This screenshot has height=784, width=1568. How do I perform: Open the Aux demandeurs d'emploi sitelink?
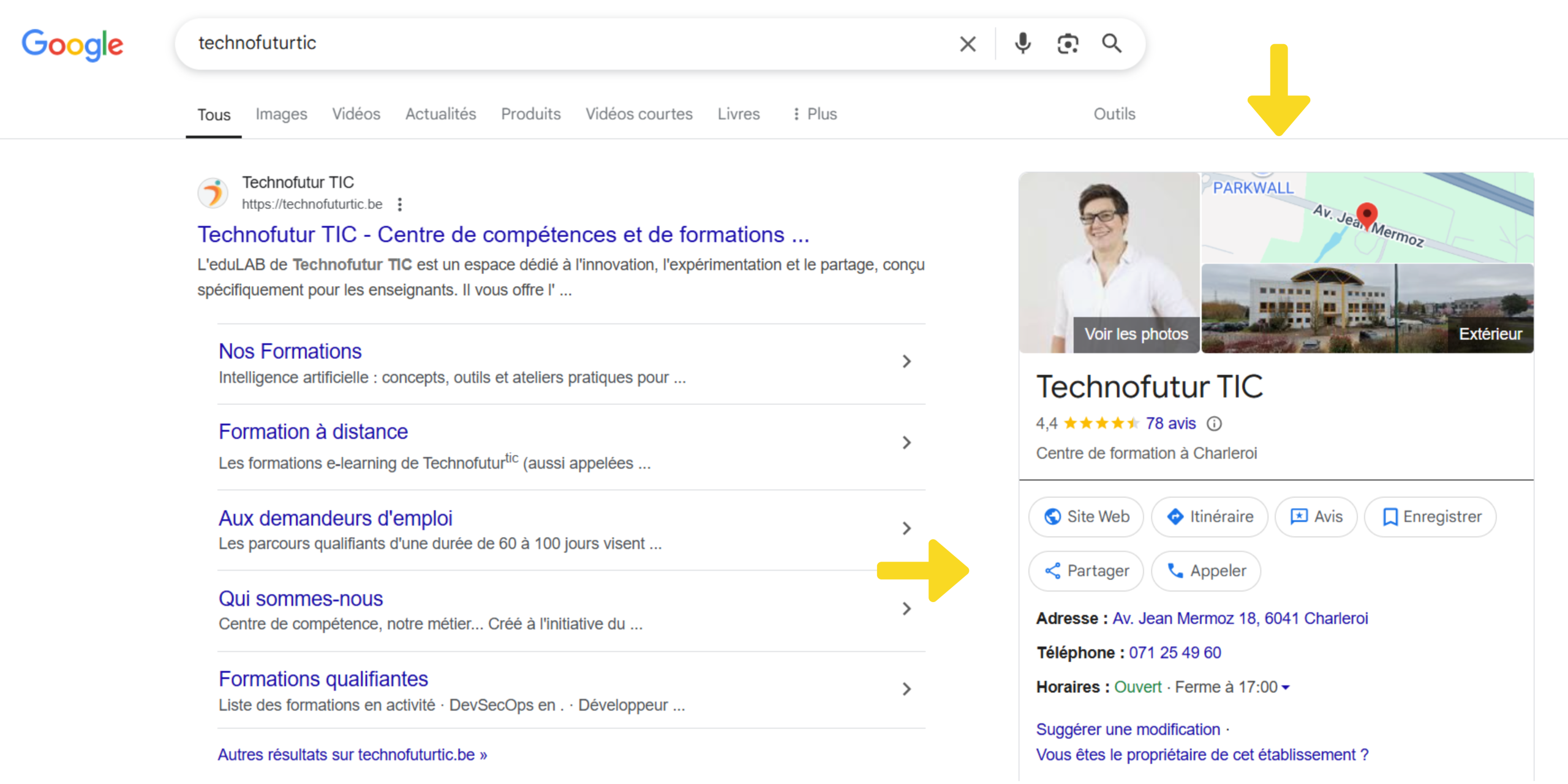point(335,518)
